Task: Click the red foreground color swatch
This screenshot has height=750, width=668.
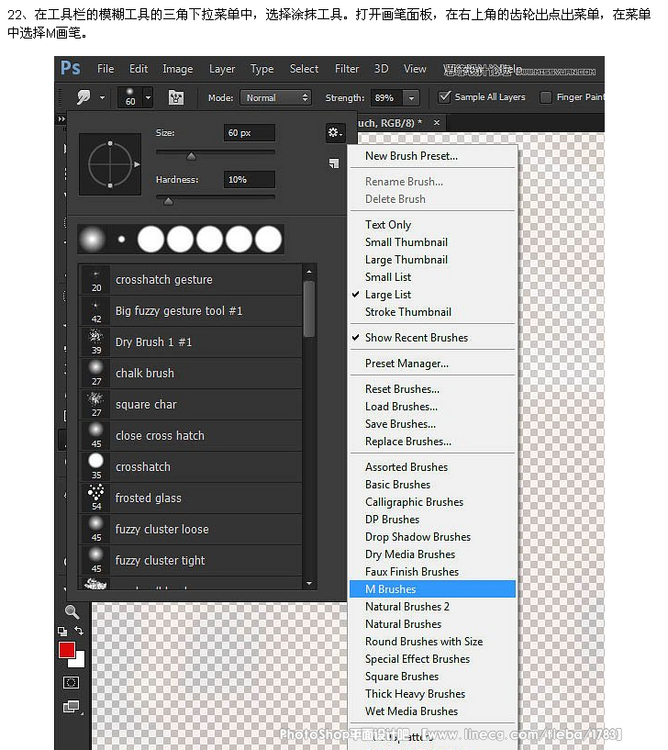Action: [x=66, y=650]
